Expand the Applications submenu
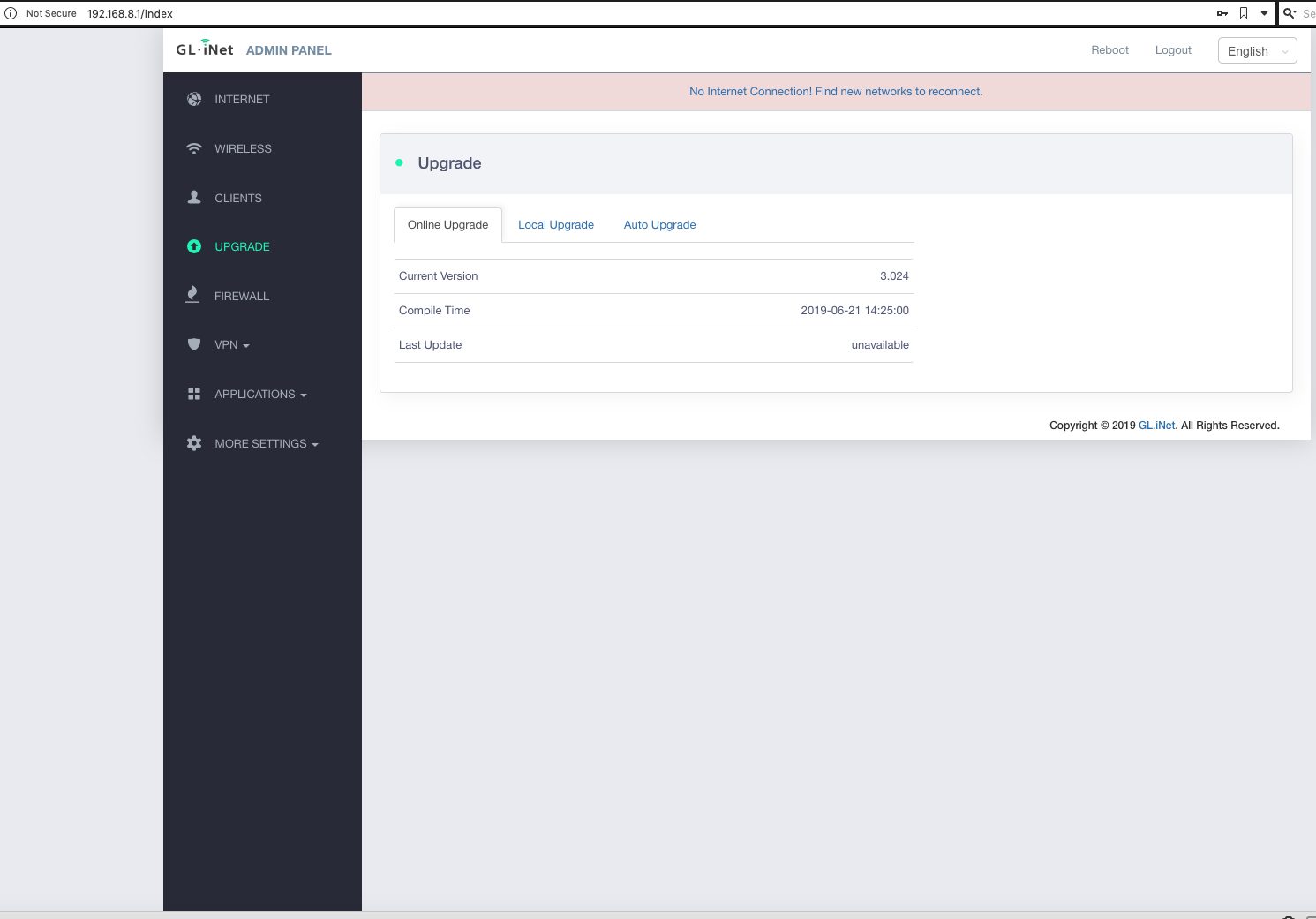Image resolution: width=1316 pixels, height=919 pixels. [x=260, y=395]
